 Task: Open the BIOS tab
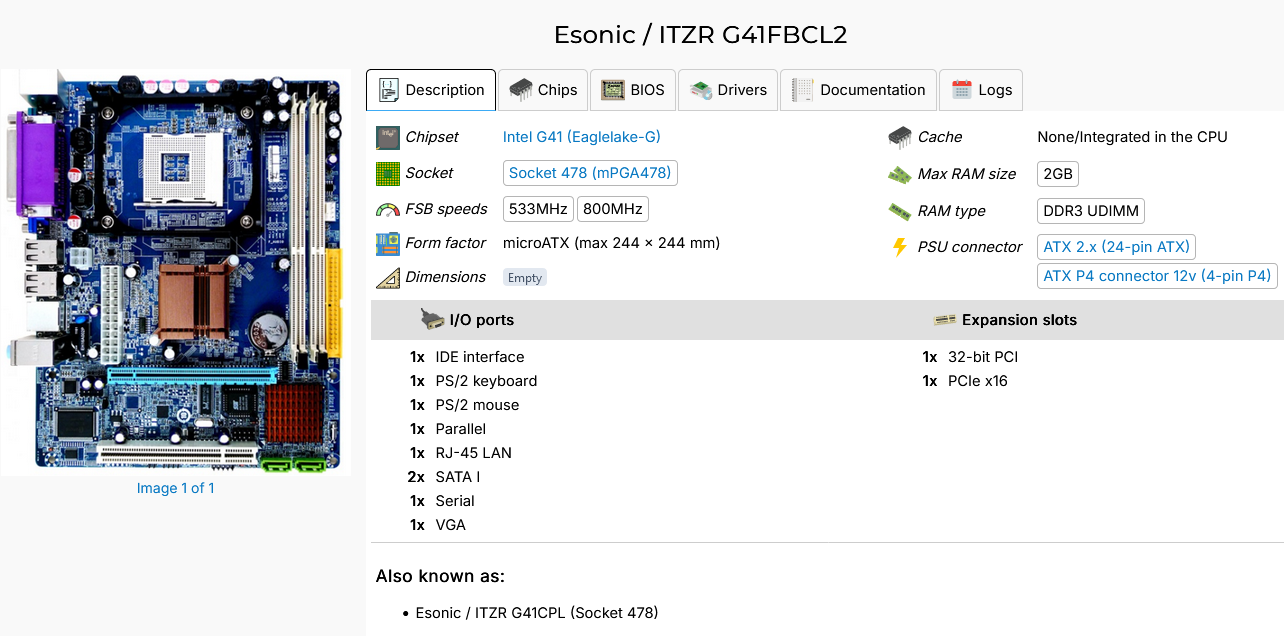(633, 90)
